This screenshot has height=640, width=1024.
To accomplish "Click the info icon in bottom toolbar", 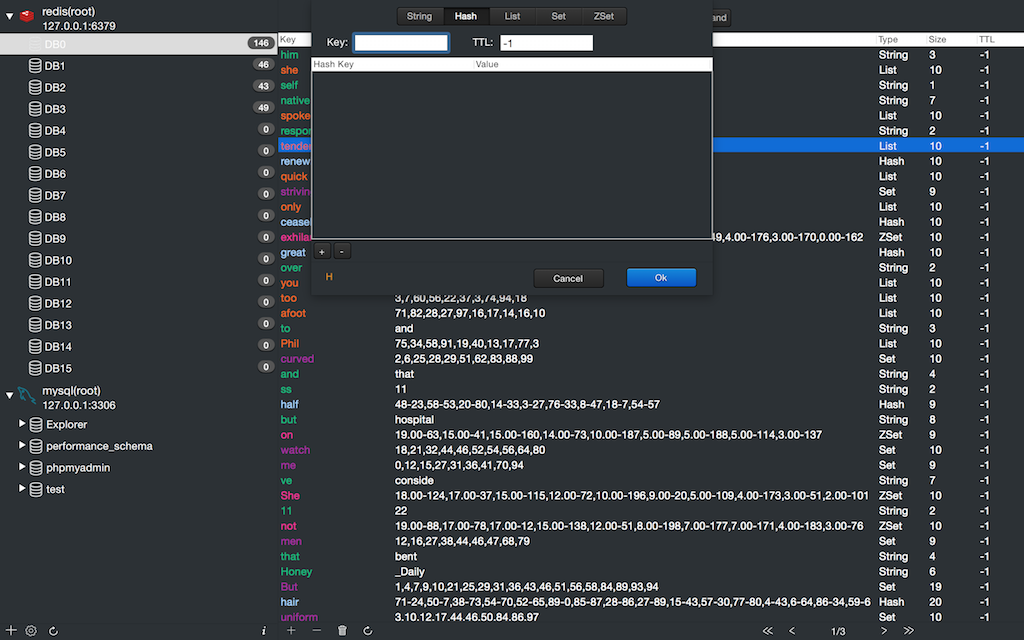I will [x=263, y=631].
